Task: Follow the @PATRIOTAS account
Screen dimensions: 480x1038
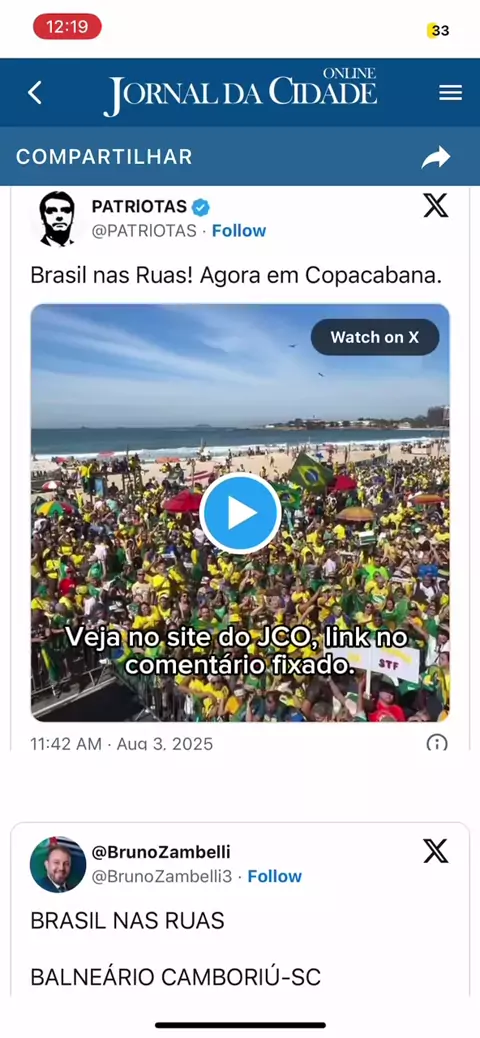Action: pos(239,231)
